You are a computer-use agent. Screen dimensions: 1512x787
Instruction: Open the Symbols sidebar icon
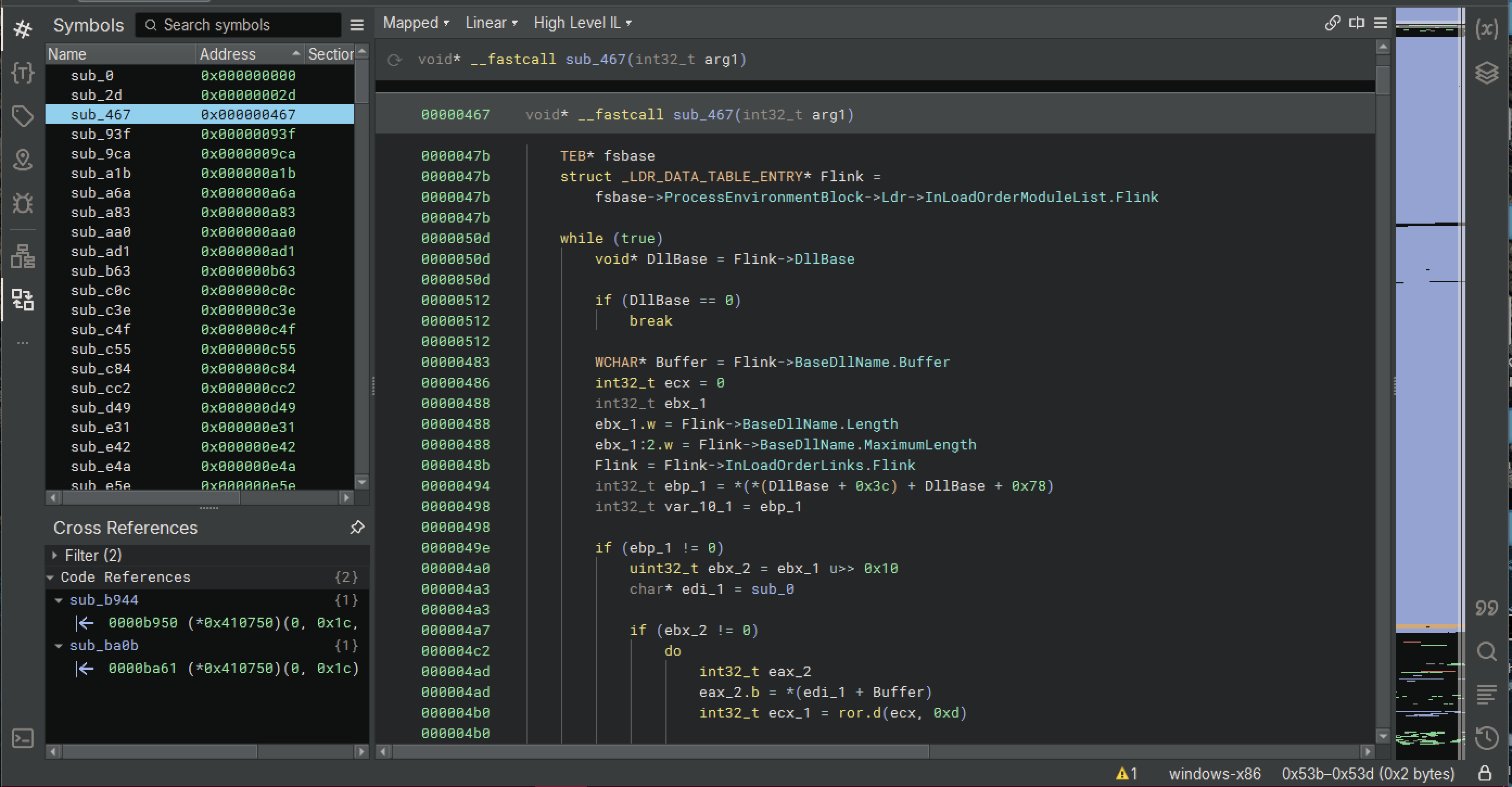tap(23, 28)
